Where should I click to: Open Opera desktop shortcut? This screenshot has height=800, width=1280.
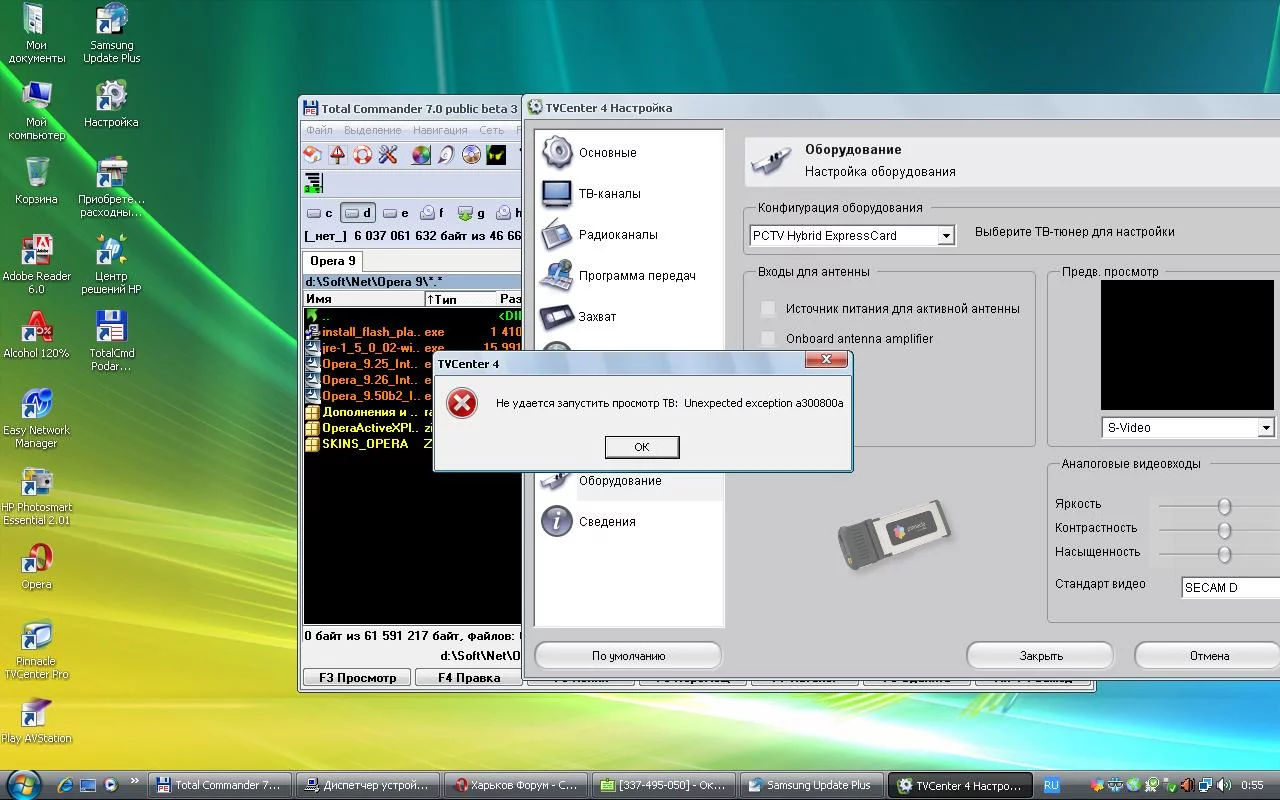pyautogui.click(x=36, y=566)
